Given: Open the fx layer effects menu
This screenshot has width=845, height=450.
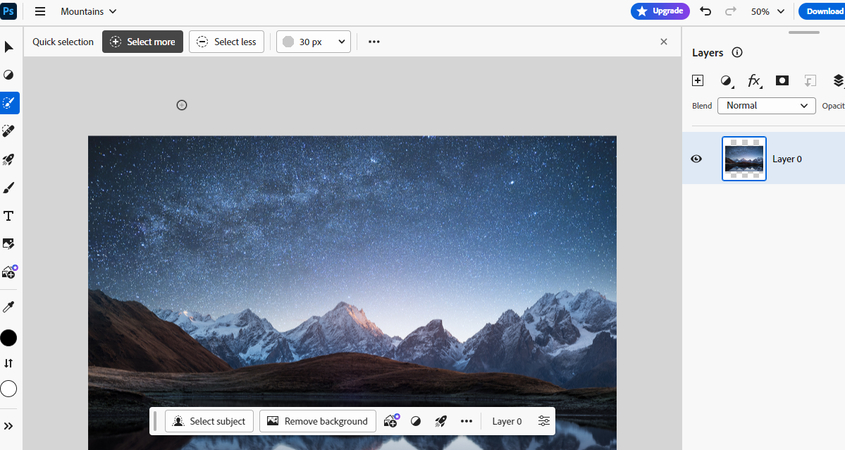Looking at the screenshot, I should click(x=754, y=81).
